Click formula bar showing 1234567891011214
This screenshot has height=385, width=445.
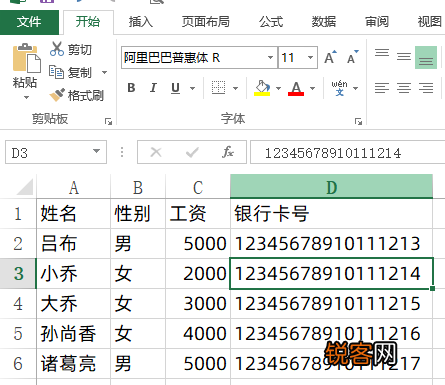pos(347,152)
